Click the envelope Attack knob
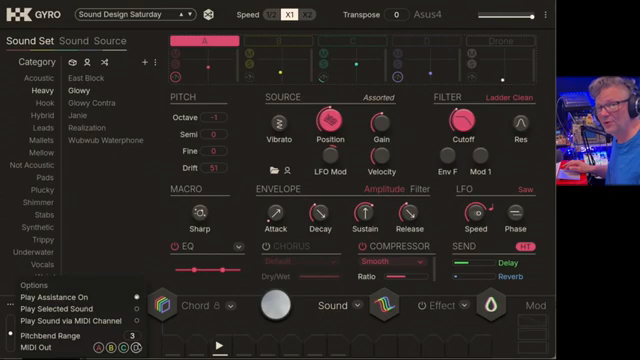640x360 pixels. 276,213
